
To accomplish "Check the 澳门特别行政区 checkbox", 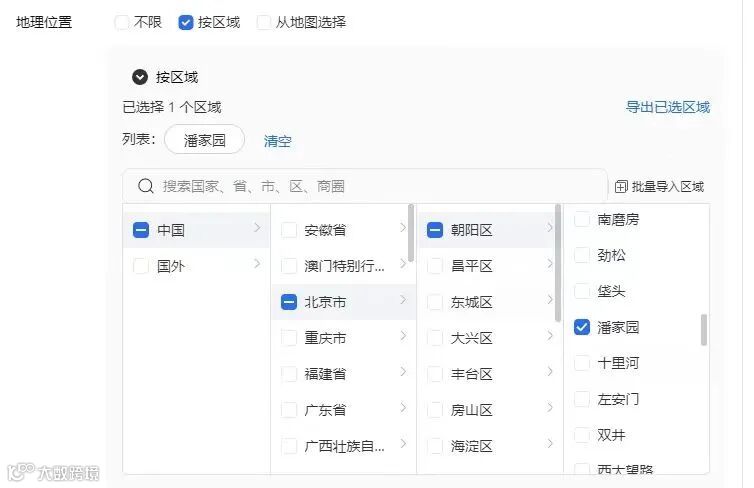I will pos(289,266).
